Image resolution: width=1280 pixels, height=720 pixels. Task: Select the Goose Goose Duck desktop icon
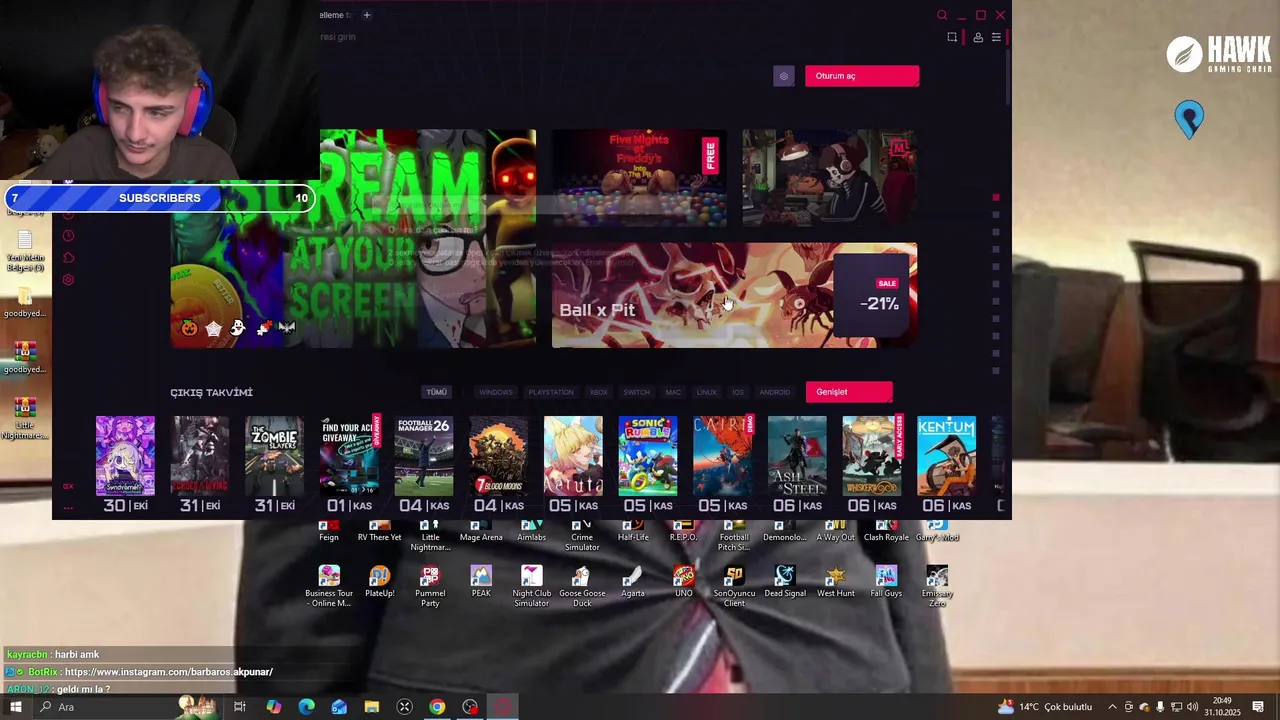pyautogui.click(x=582, y=586)
